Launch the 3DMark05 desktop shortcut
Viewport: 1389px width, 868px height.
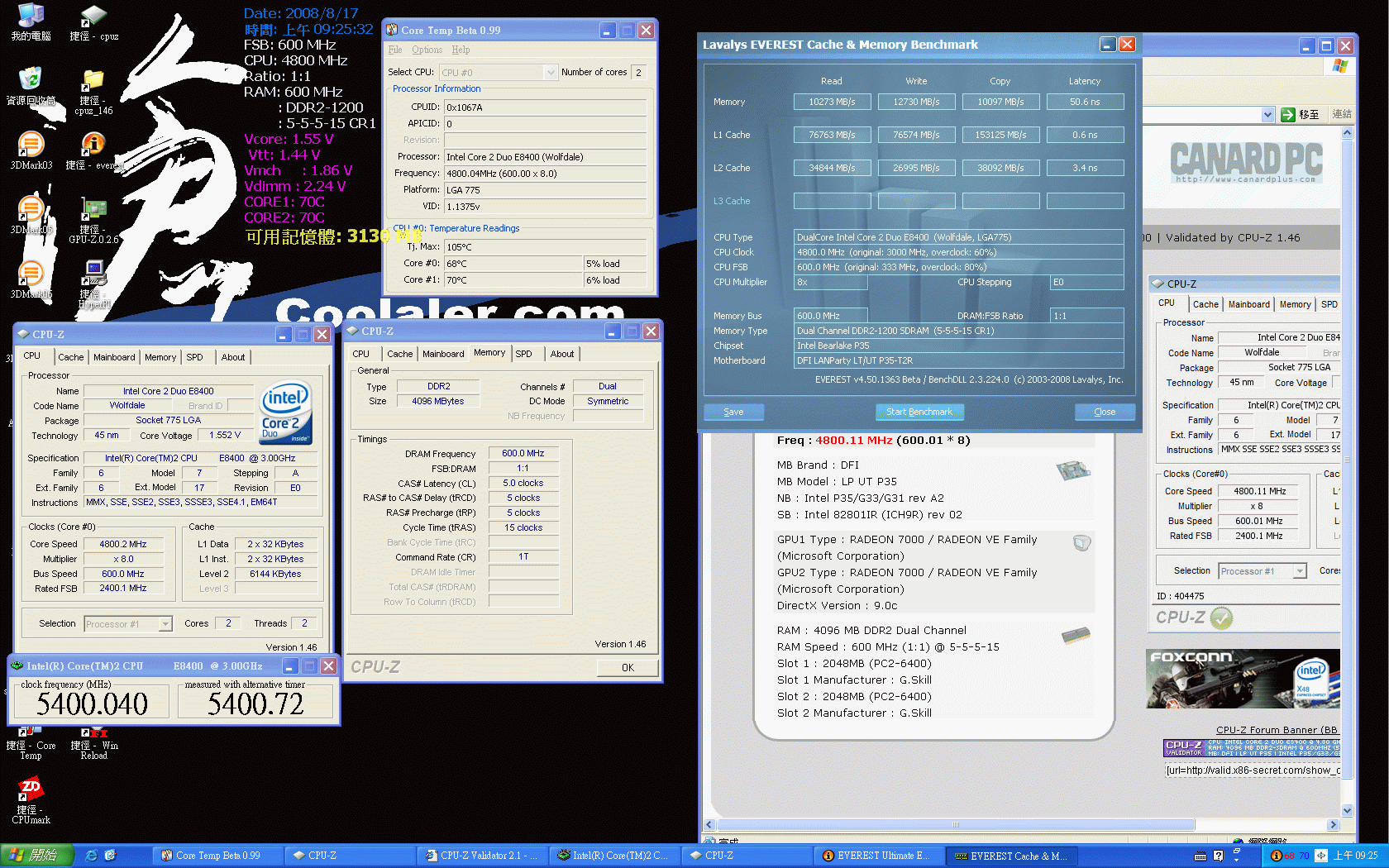[31, 214]
